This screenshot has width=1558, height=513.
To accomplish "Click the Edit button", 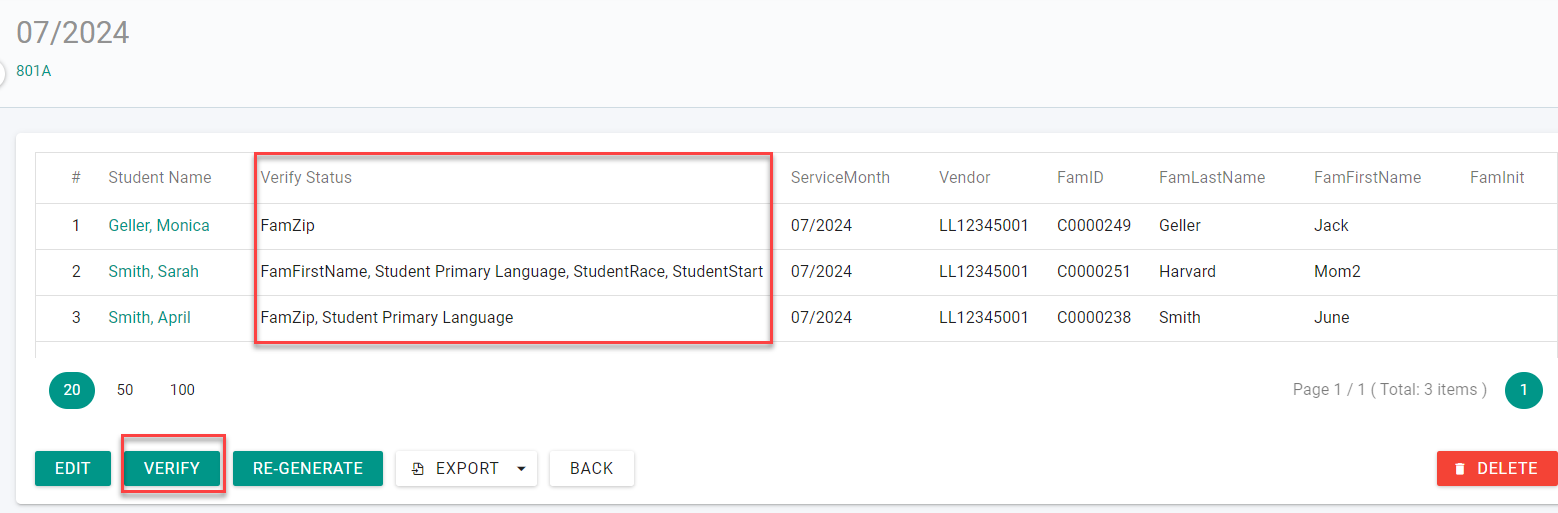I will point(73,468).
